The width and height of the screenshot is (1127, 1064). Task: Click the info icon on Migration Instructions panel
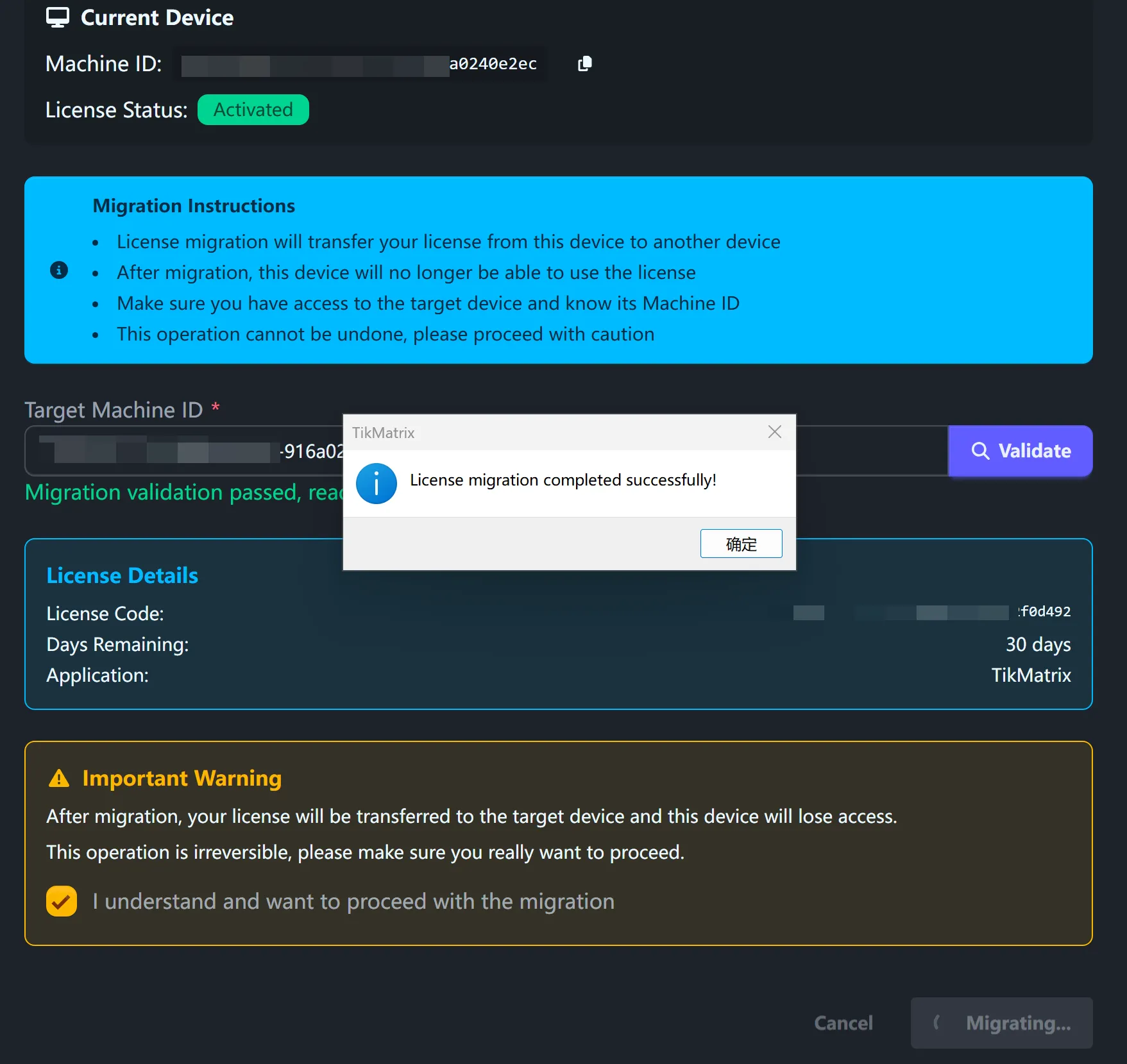tap(60, 271)
